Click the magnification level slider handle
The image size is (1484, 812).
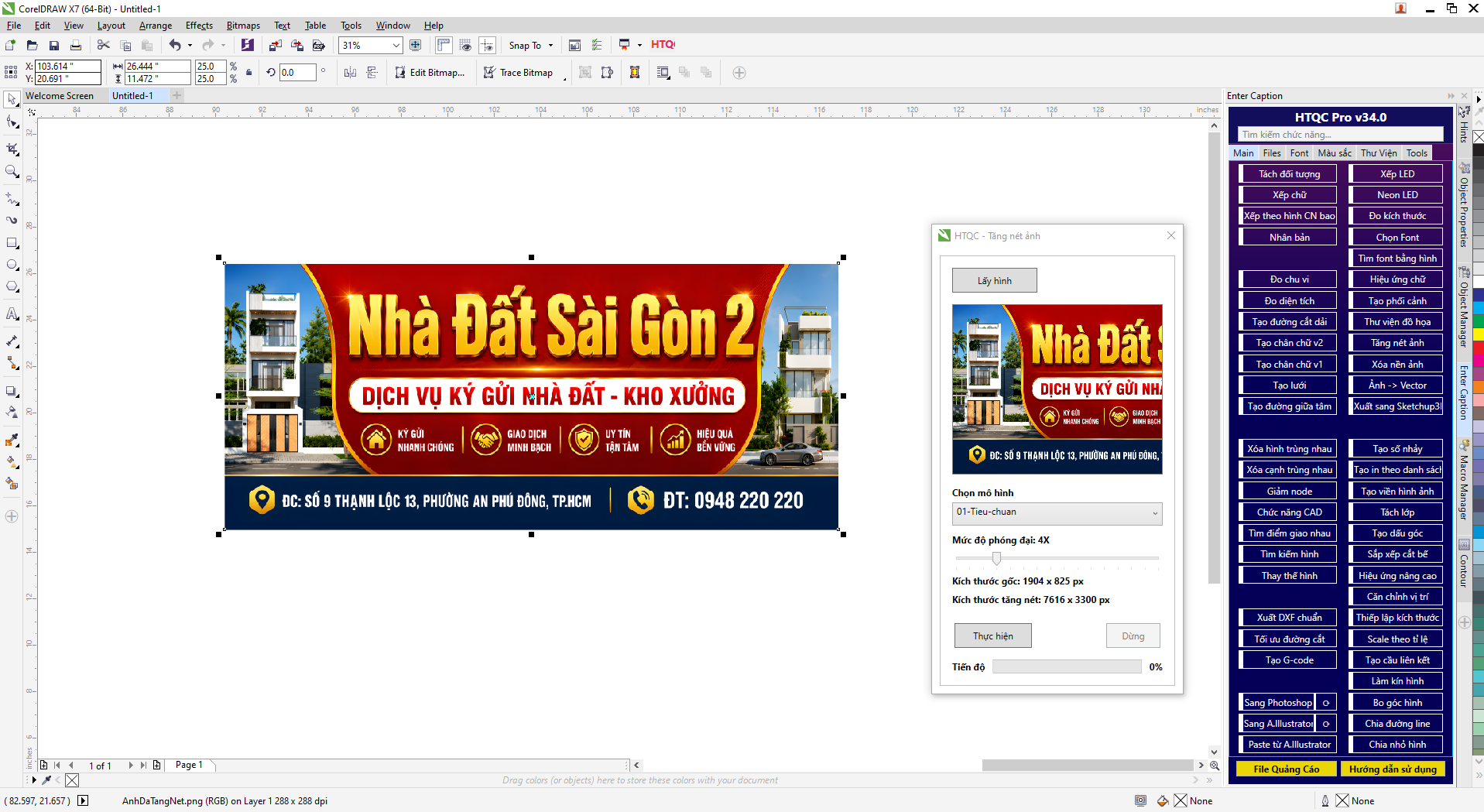pyautogui.click(x=996, y=558)
